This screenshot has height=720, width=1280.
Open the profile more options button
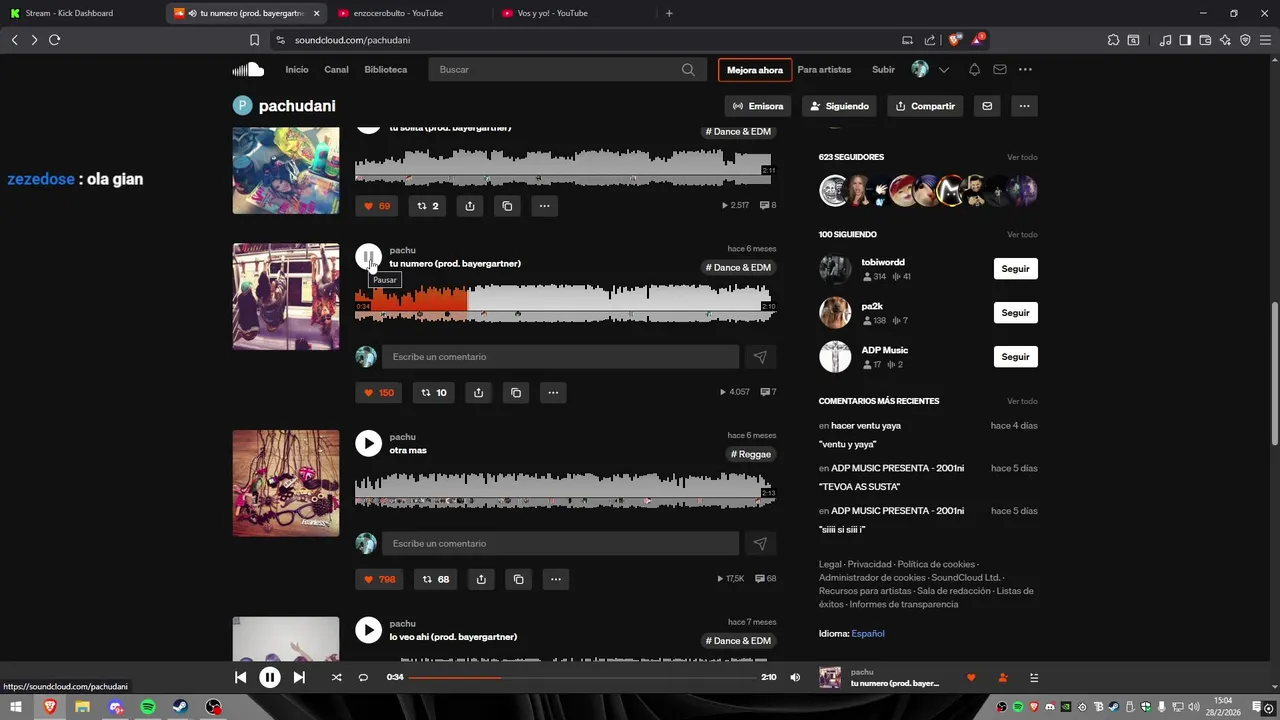1024,106
